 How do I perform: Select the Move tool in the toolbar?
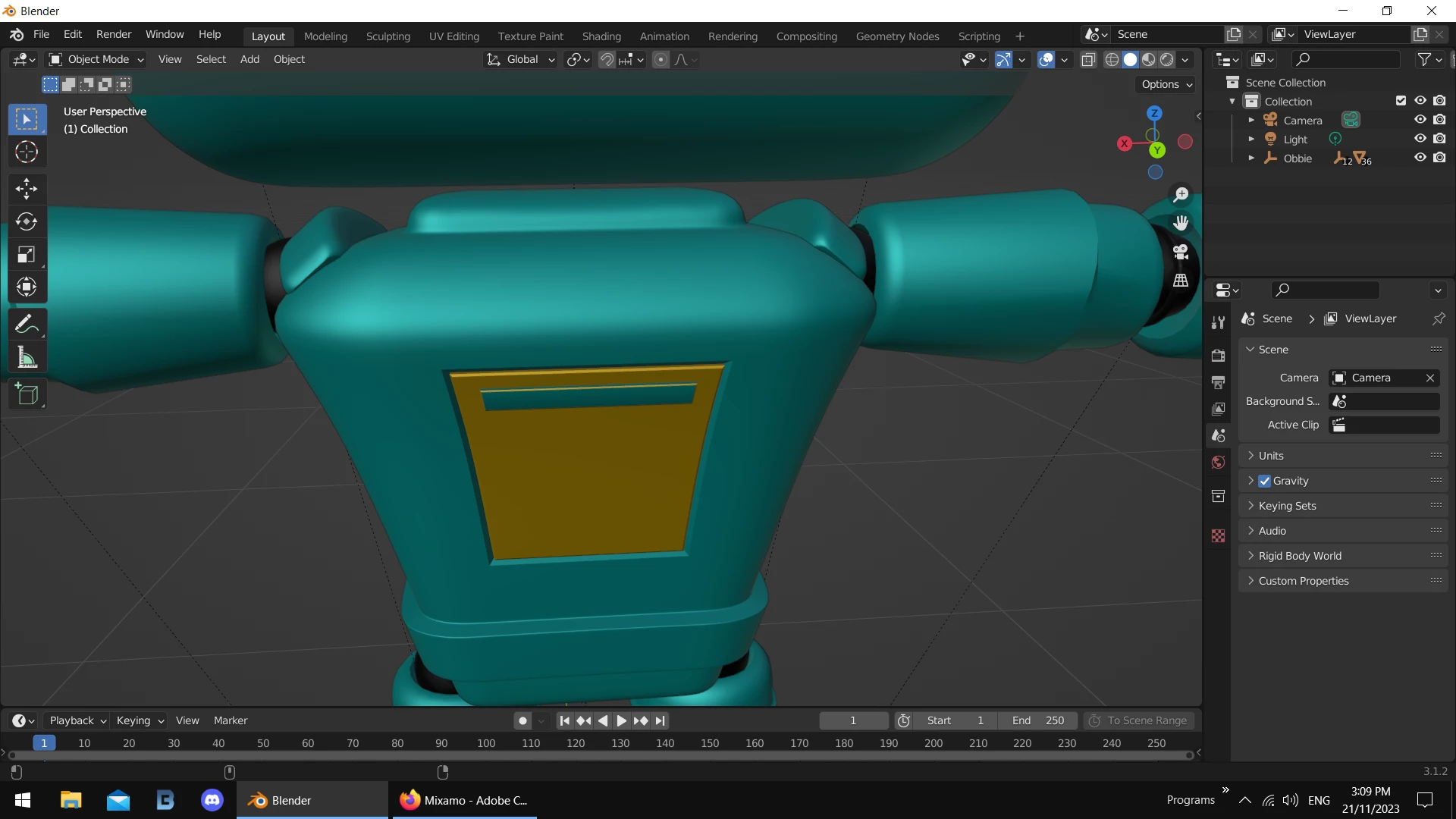(27, 189)
